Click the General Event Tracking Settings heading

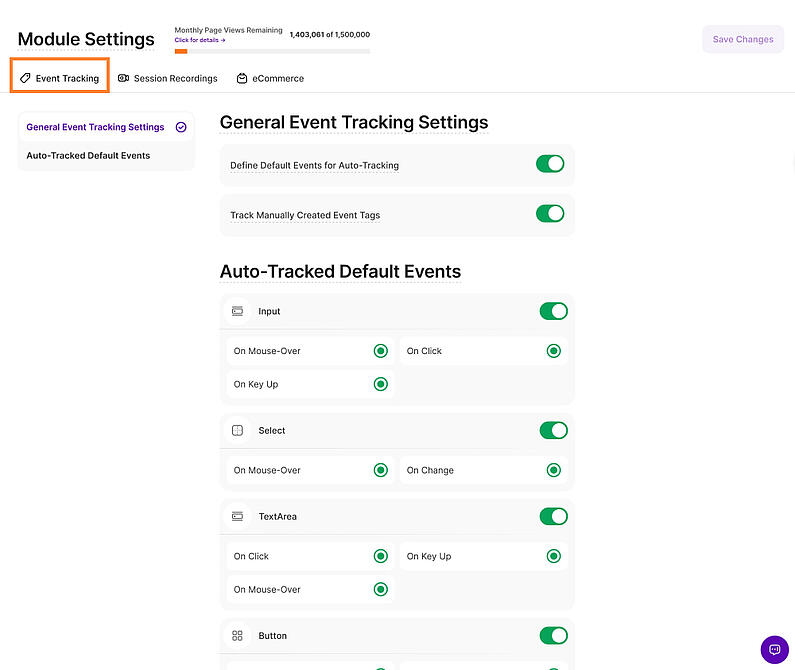pos(354,122)
